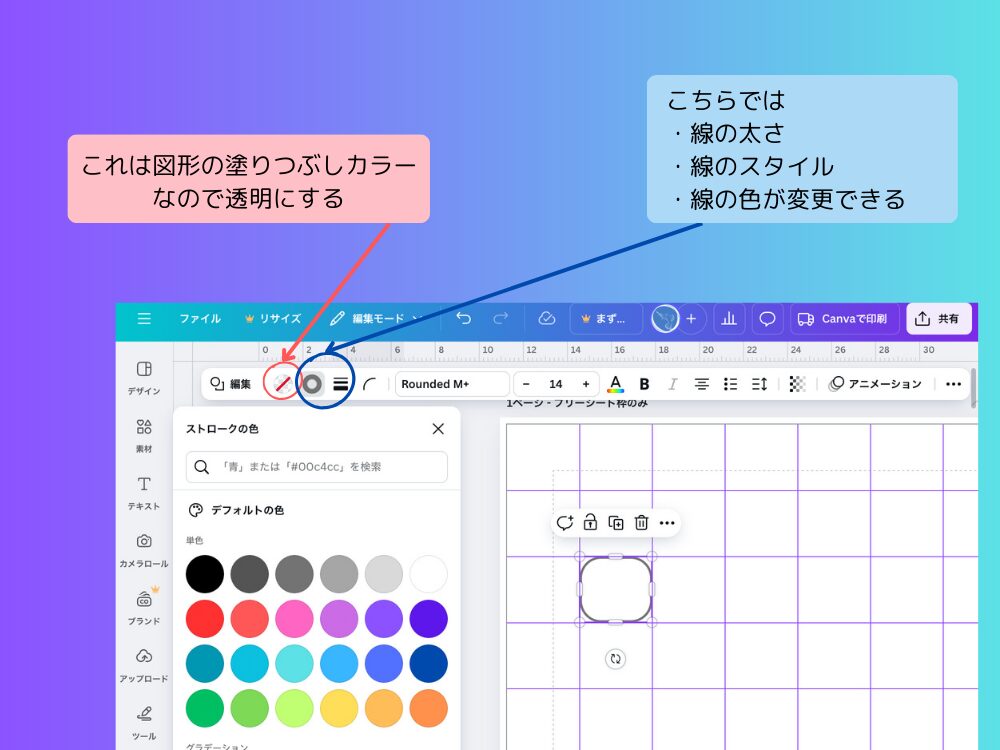The width and height of the screenshot is (1000, 750).
Task: Switch to the テキスト tab in sidebar
Action: (x=143, y=493)
